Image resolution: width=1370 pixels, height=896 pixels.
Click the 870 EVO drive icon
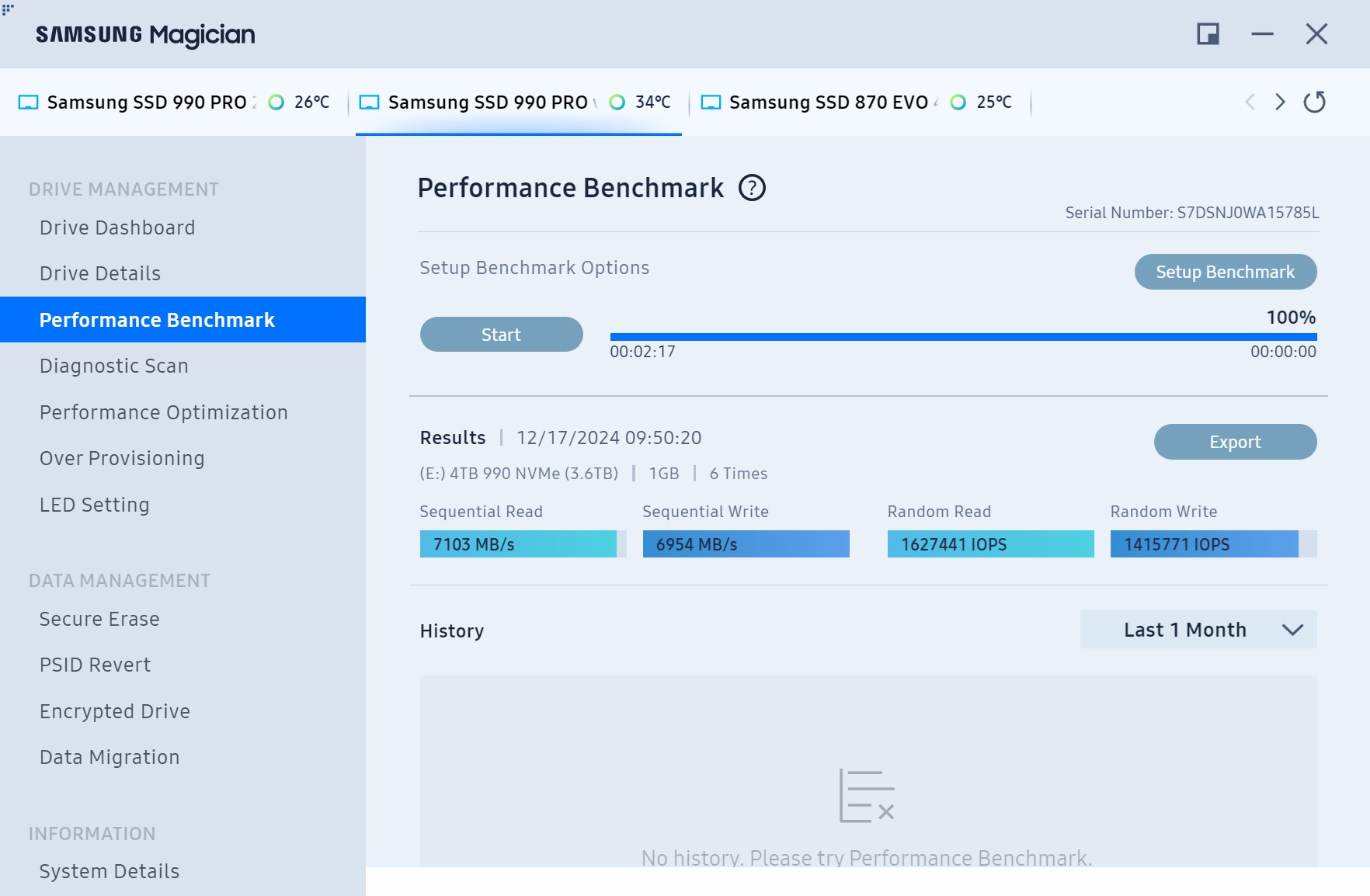point(711,102)
